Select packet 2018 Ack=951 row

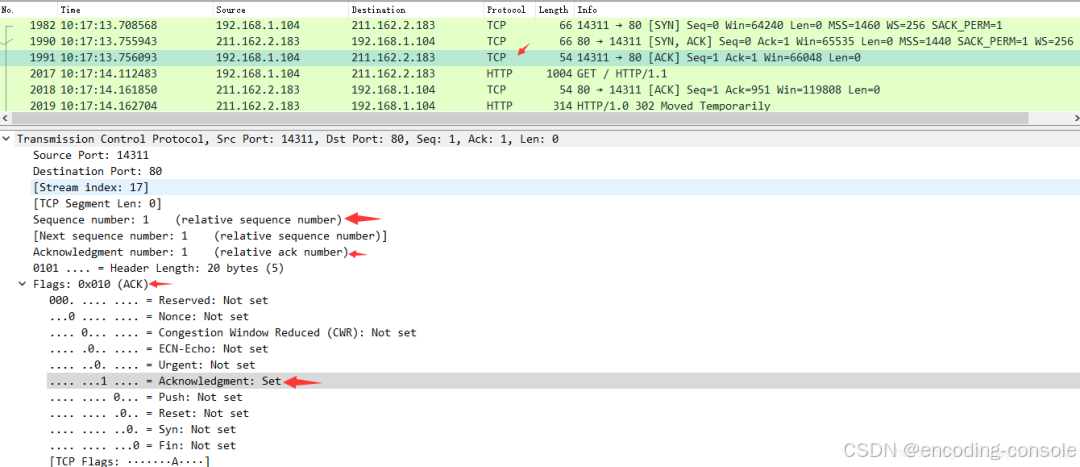pyautogui.click(x=540, y=90)
